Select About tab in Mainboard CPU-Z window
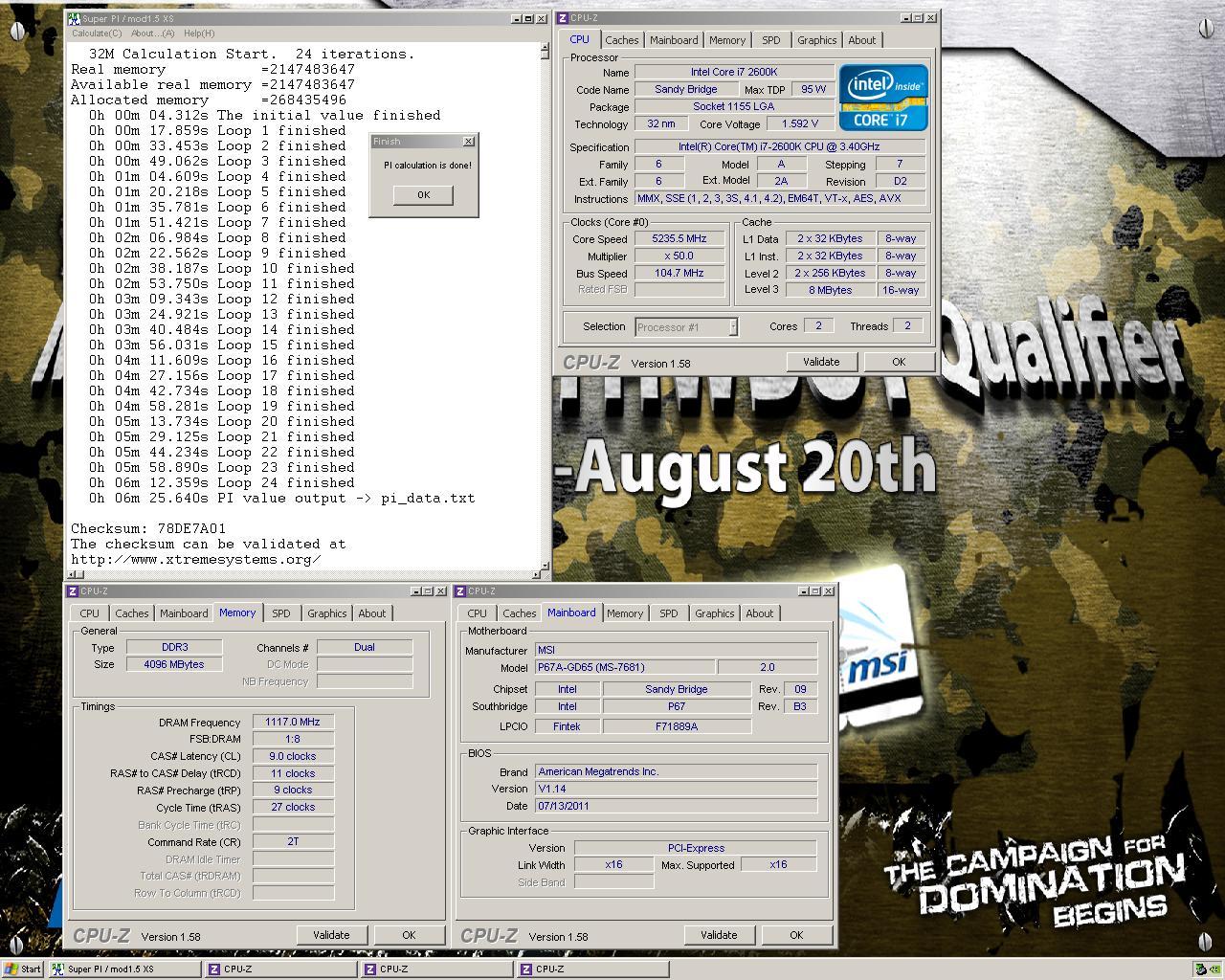The width and height of the screenshot is (1225, 980). coord(760,613)
